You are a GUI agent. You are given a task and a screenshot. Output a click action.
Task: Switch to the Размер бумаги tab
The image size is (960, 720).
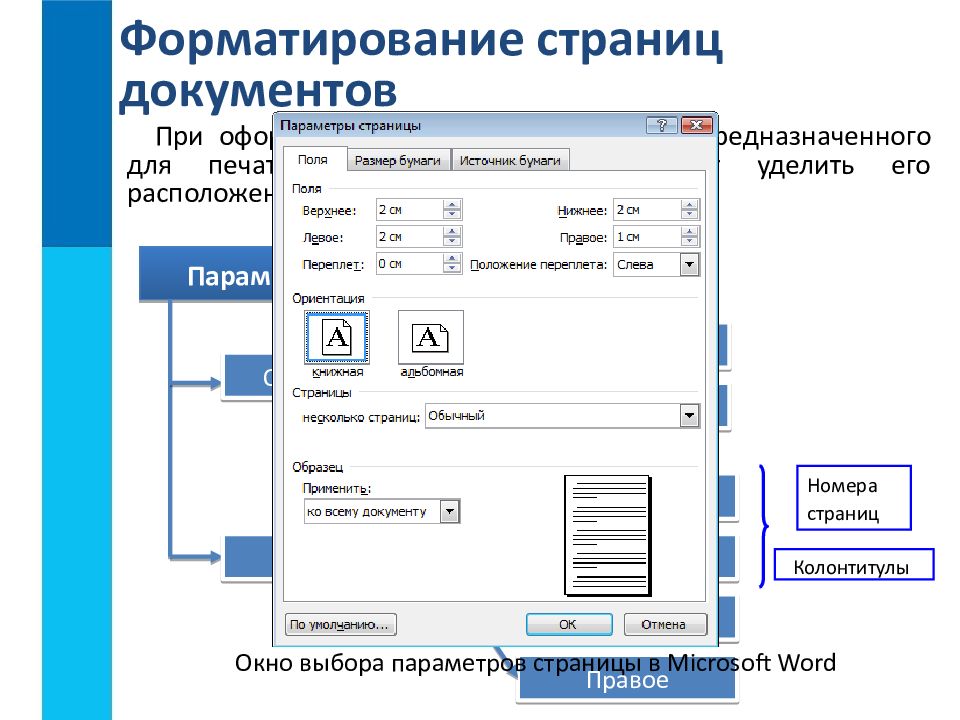[400, 160]
